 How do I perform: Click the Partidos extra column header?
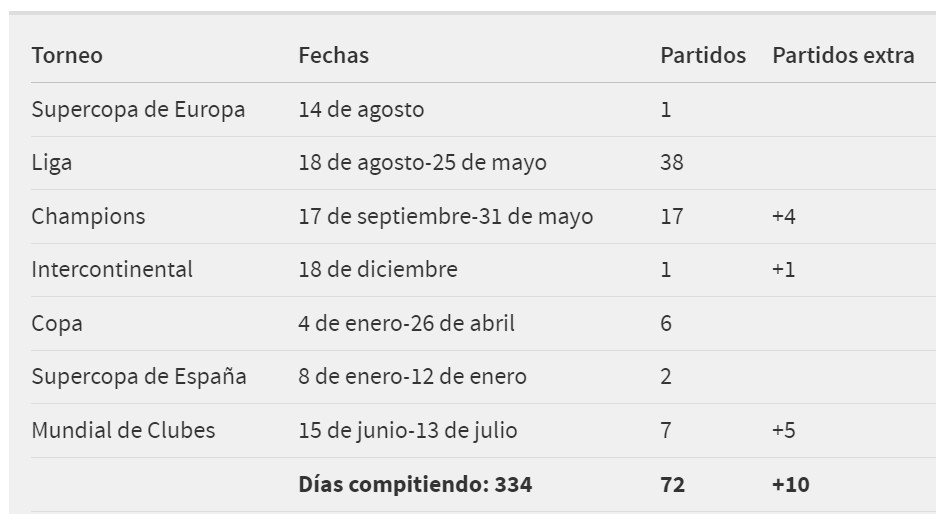(x=843, y=56)
